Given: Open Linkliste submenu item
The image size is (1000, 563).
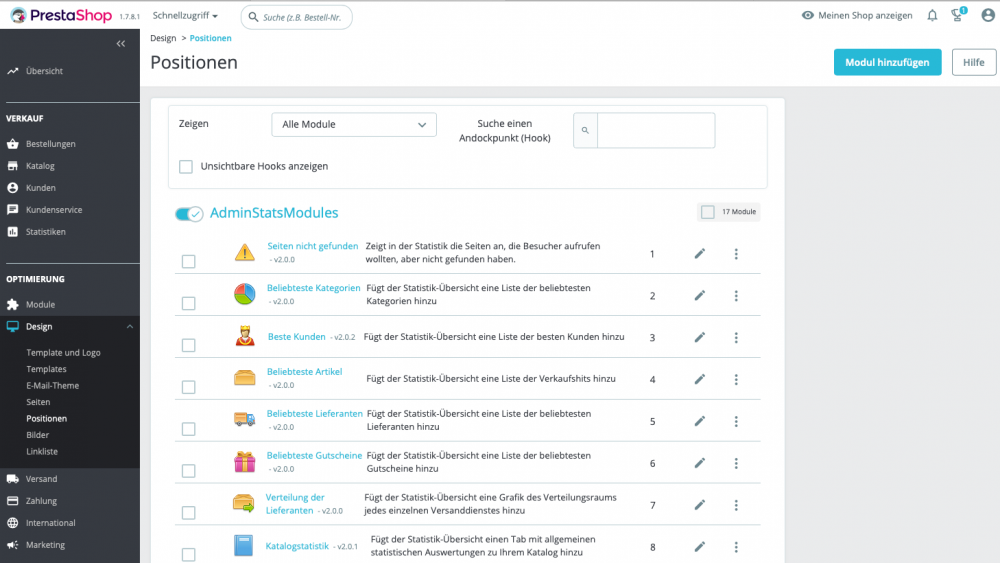Looking at the screenshot, I should coord(42,451).
